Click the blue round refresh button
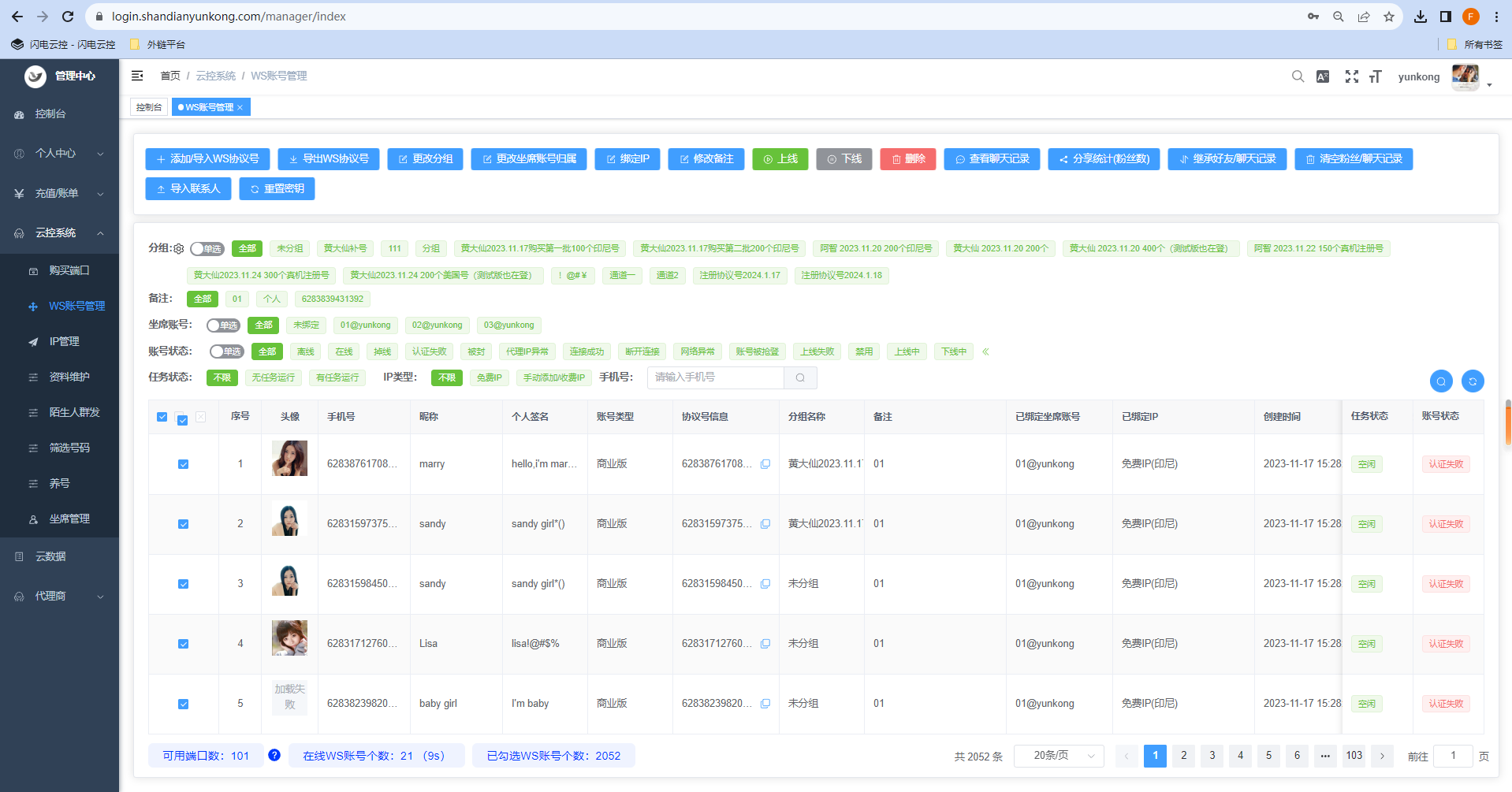 1473,381
